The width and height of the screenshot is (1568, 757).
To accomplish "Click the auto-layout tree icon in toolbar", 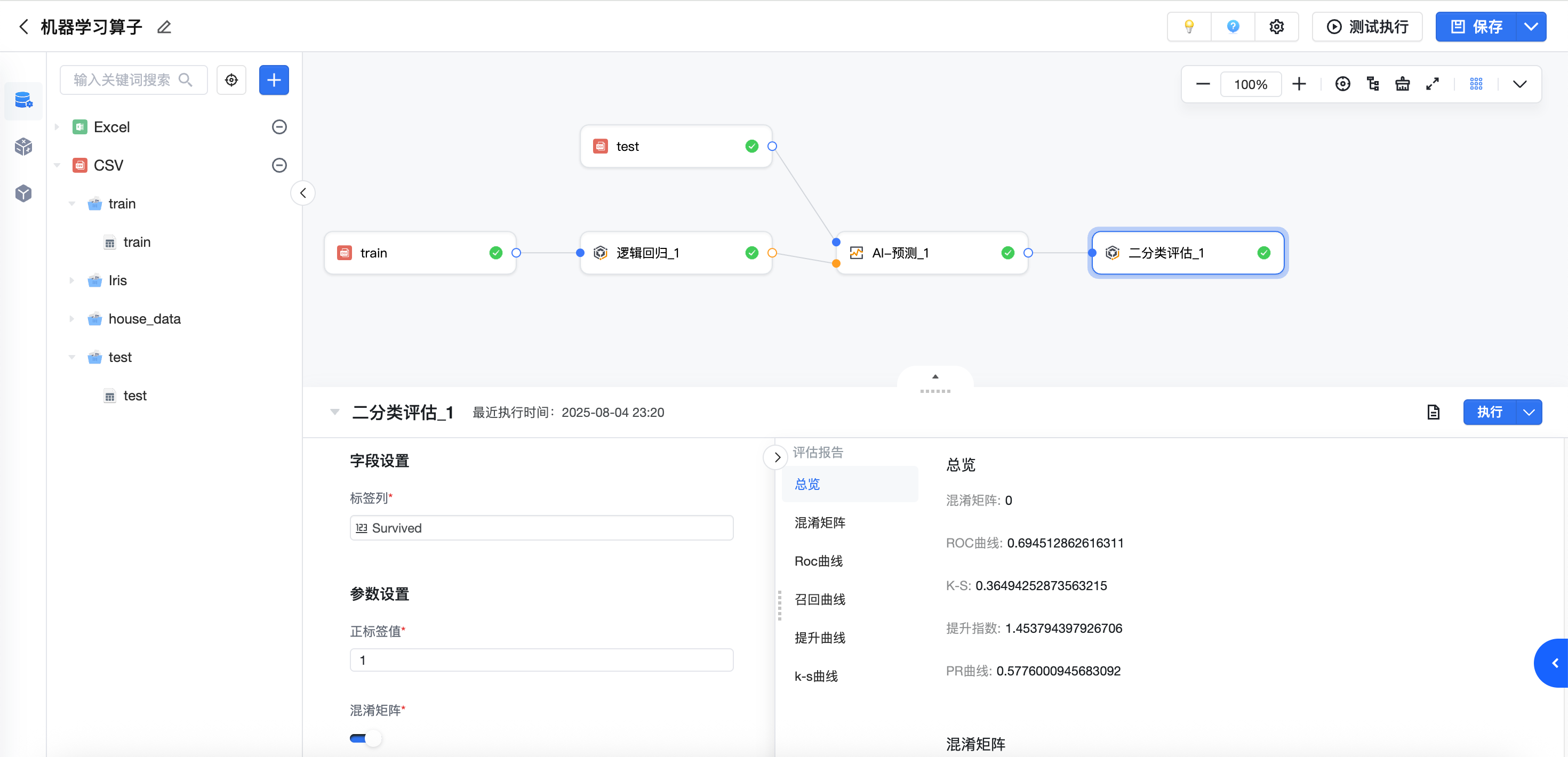I will point(1373,84).
